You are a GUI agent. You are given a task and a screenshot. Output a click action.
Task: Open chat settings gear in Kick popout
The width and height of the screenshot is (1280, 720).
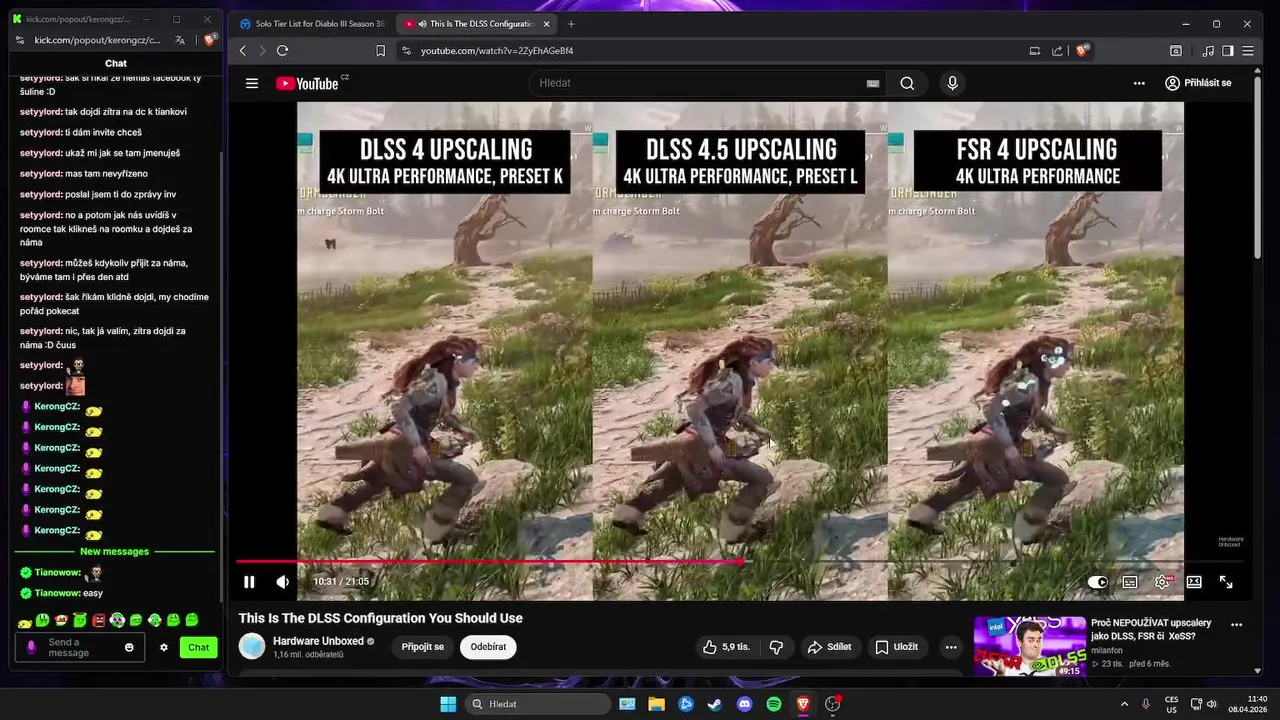pos(164,648)
